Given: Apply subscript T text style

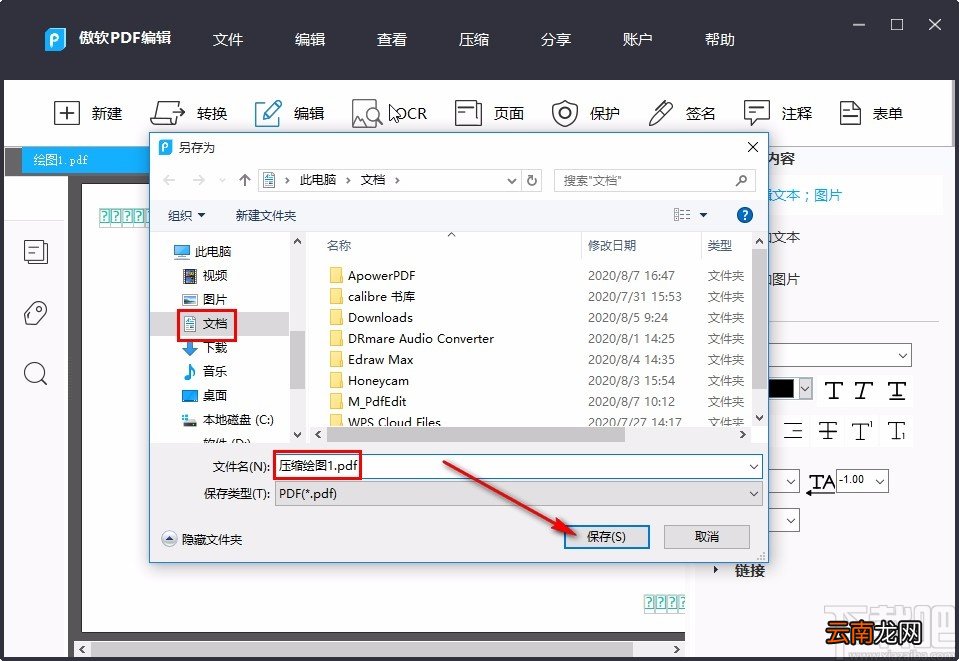Looking at the screenshot, I should pyautogui.click(x=897, y=430).
